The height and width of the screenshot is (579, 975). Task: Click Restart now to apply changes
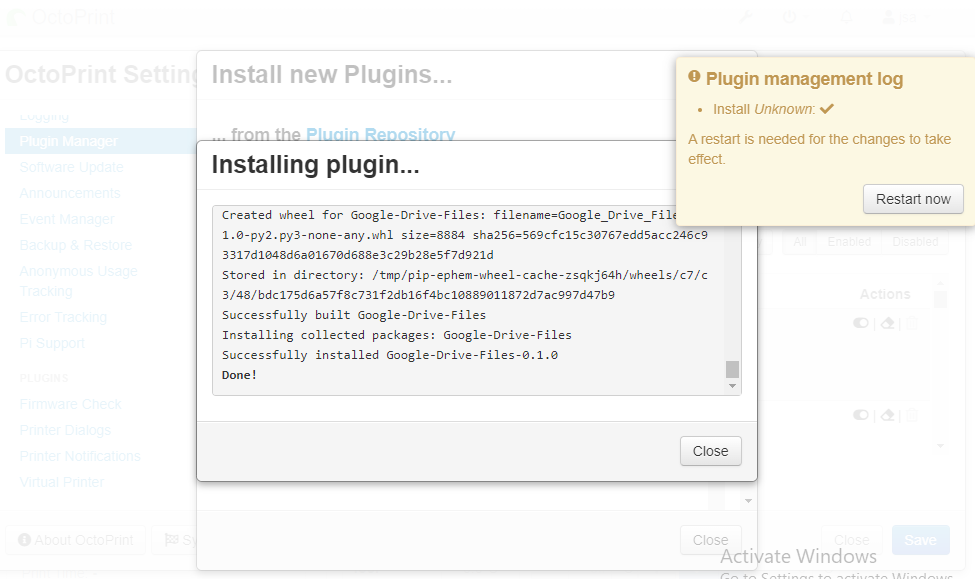click(912, 199)
